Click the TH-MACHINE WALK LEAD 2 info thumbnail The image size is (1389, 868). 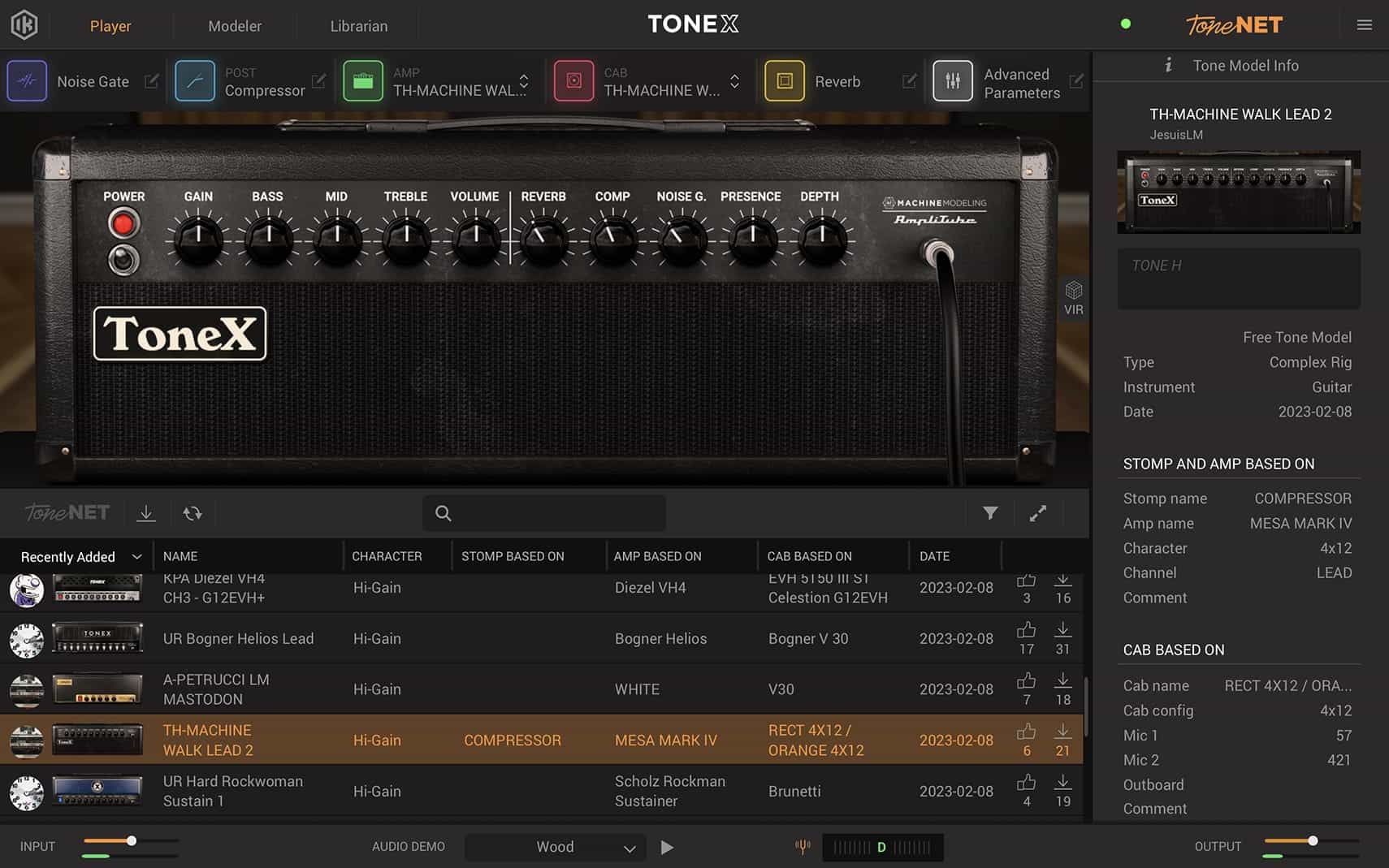tap(1239, 192)
